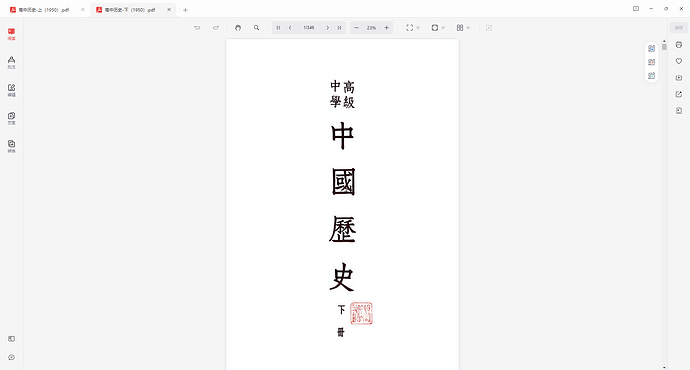Screen dimensions: 690x370
Task: Click the Print icon in the right panel
Action: (x=679, y=45)
